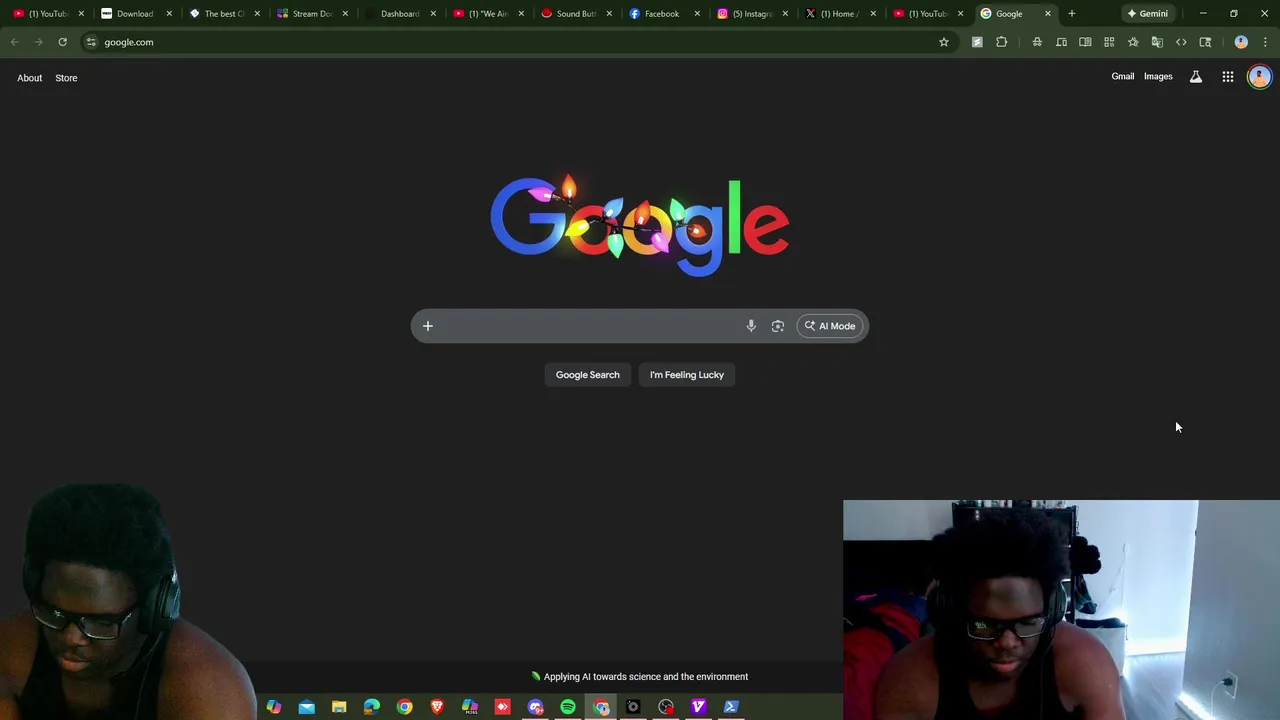Screen dimensions: 1280x720
Task: Close the Google tab
Action: [1048, 14]
